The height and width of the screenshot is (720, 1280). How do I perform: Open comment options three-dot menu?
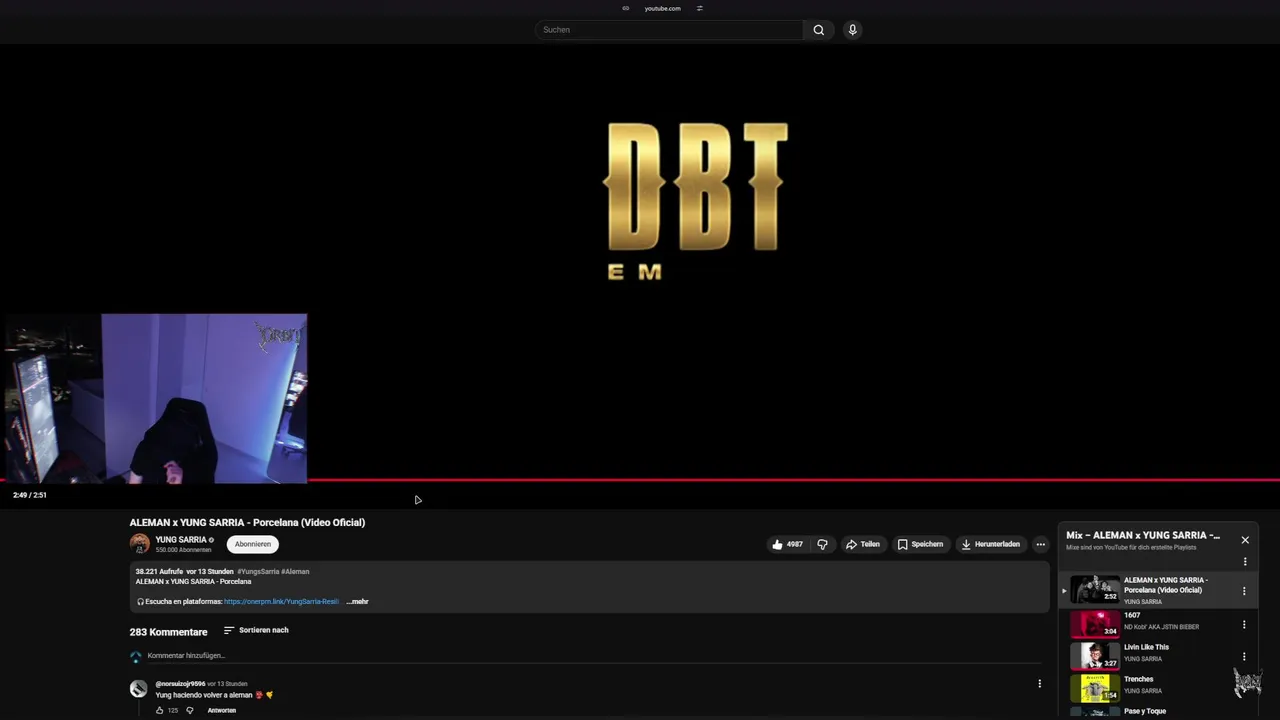point(1039,684)
